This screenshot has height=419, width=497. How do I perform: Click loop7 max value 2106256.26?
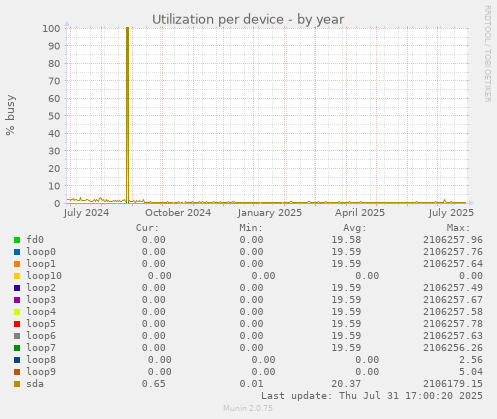(x=453, y=348)
